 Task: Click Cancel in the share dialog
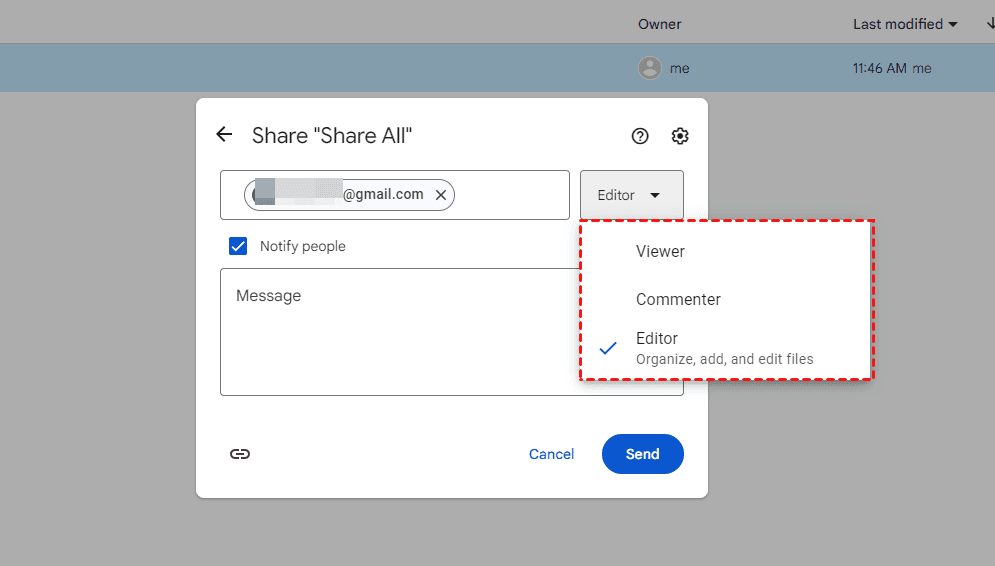tap(551, 454)
